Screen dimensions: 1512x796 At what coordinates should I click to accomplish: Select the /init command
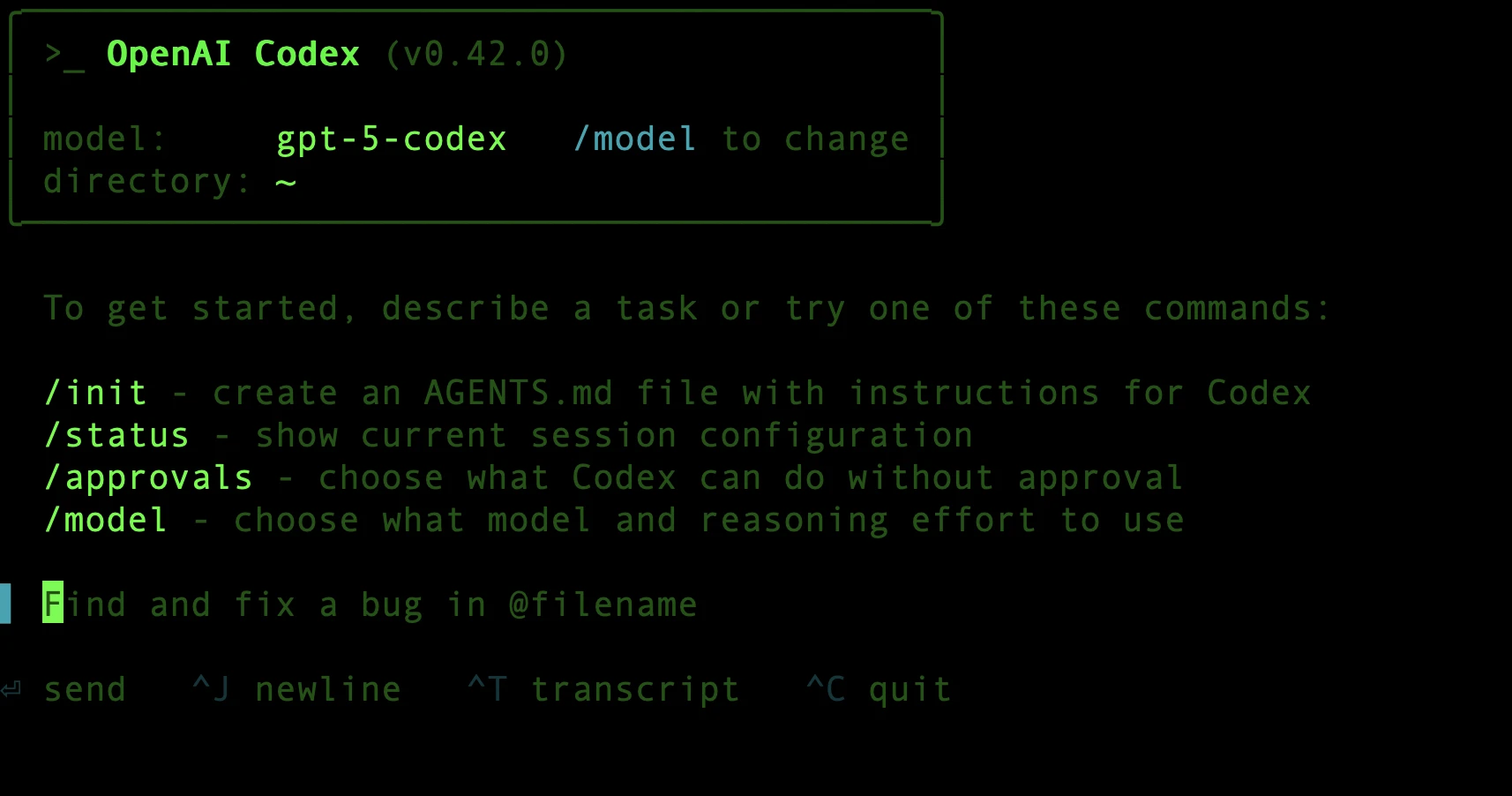tap(95, 393)
